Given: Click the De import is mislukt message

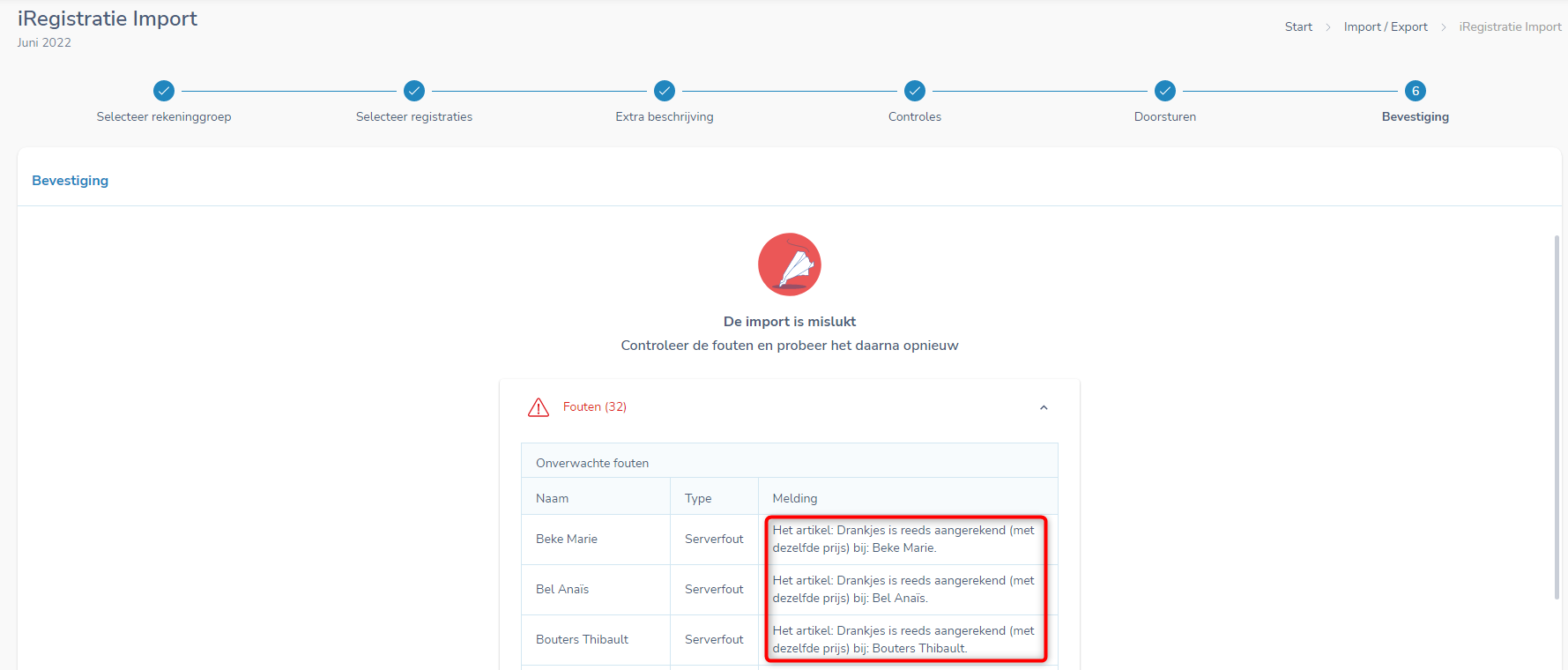Looking at the screenshot, I should tap(790, 322).
